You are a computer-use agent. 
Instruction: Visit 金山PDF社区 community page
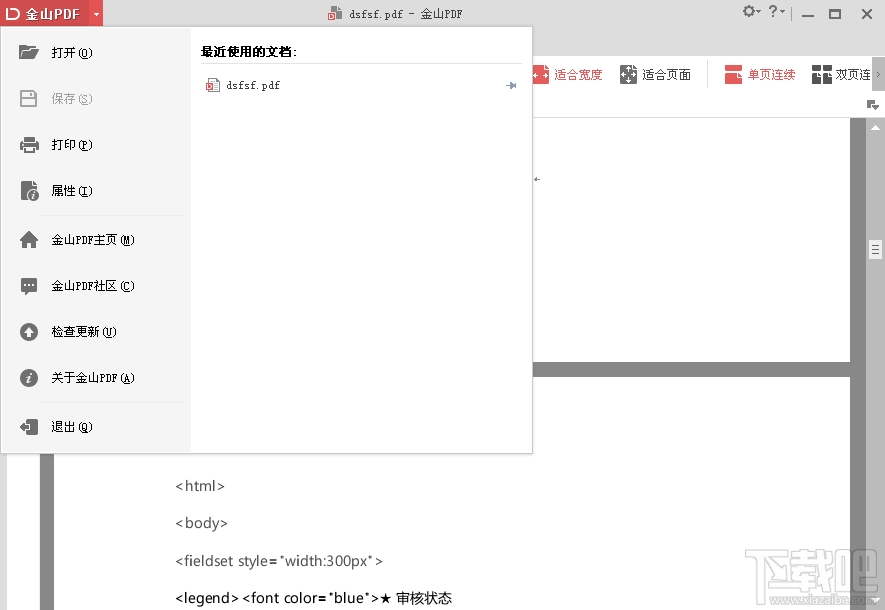tap(27, 285)
